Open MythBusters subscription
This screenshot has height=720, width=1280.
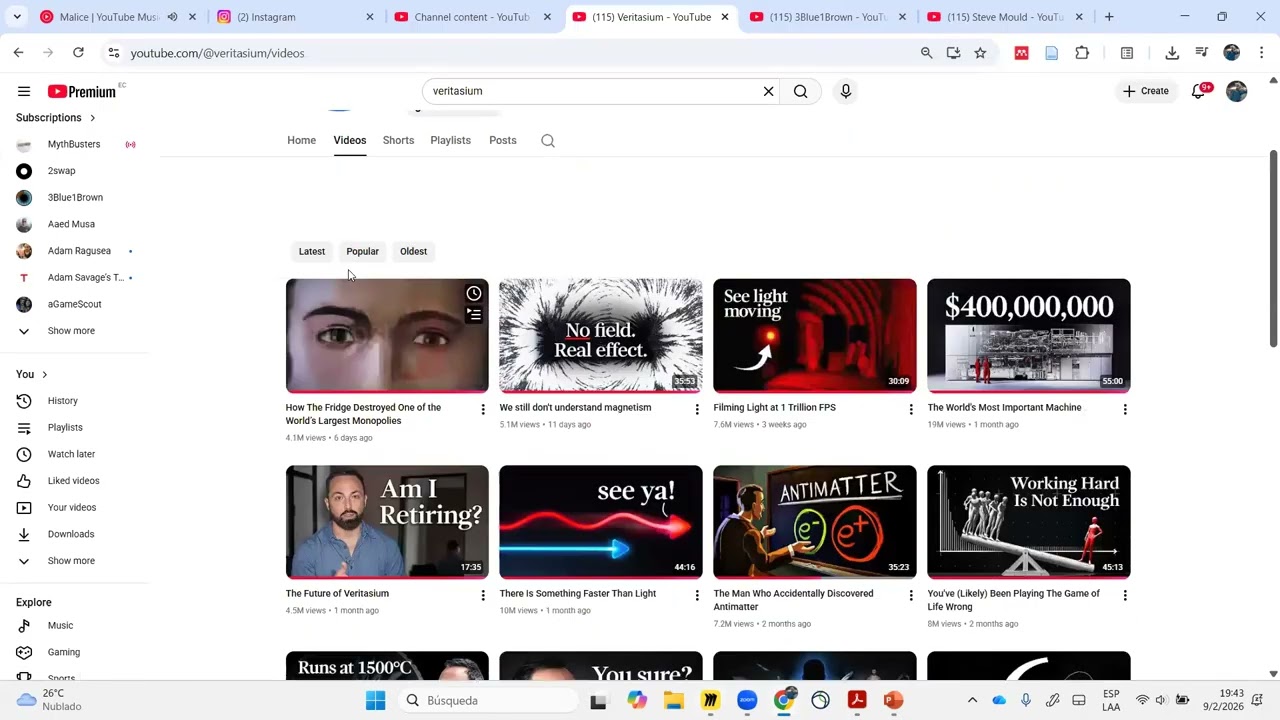pos(74,144)
